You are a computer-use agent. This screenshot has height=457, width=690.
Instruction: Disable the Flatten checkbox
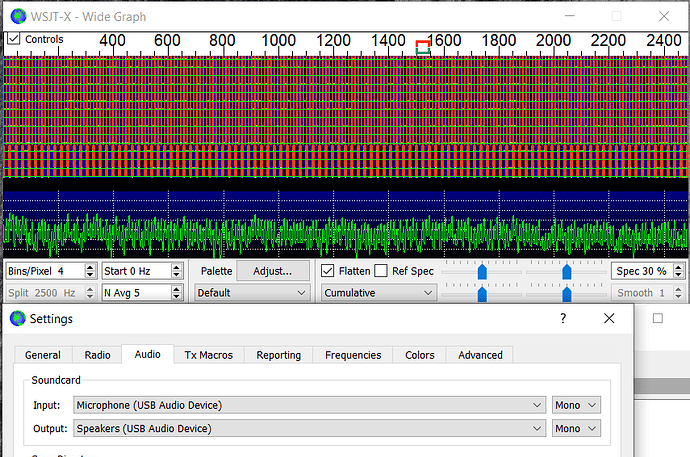click(x=327, y=271)
